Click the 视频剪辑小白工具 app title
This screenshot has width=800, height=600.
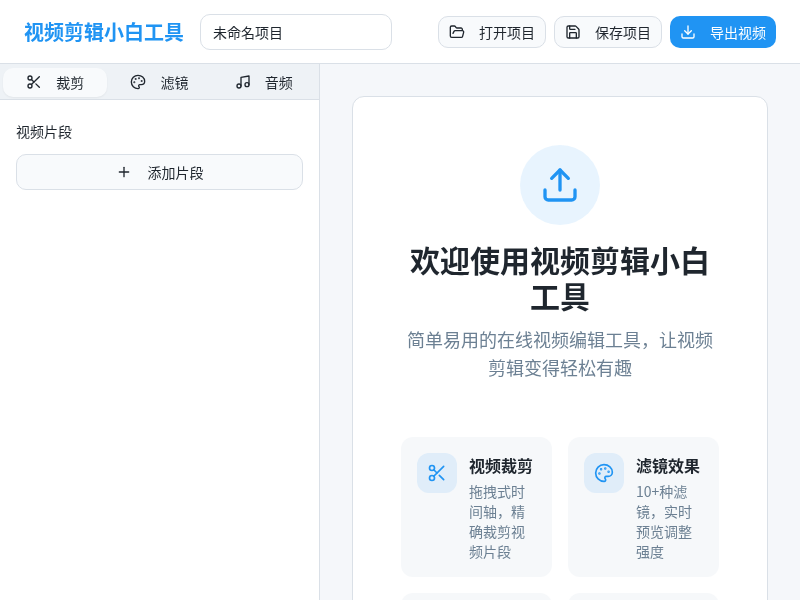(102, 32)
